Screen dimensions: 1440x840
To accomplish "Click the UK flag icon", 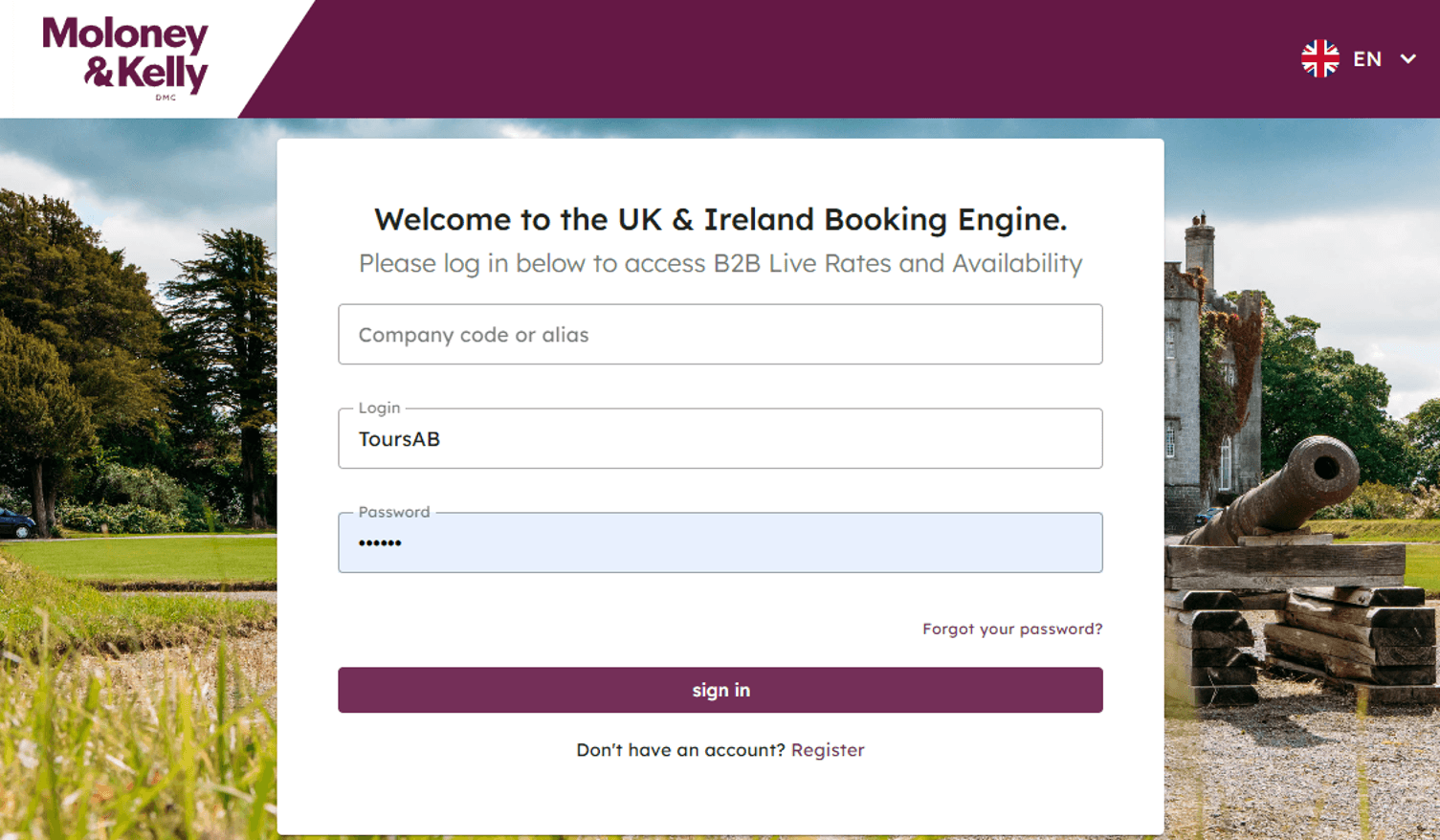I will 1319,58.
